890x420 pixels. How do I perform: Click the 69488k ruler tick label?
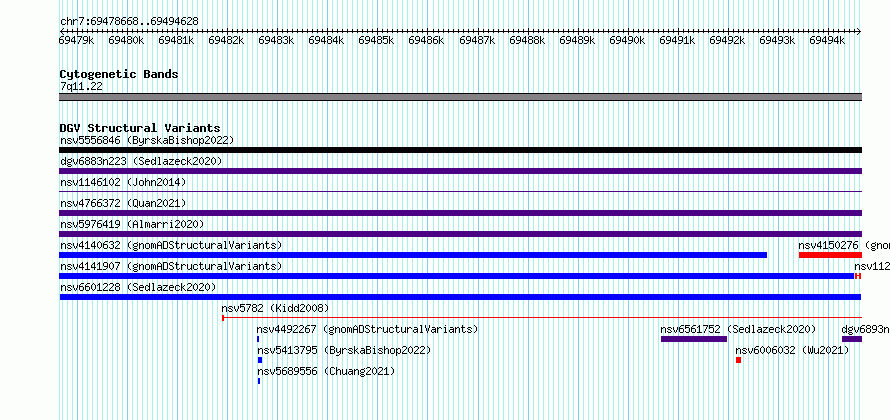527,40
